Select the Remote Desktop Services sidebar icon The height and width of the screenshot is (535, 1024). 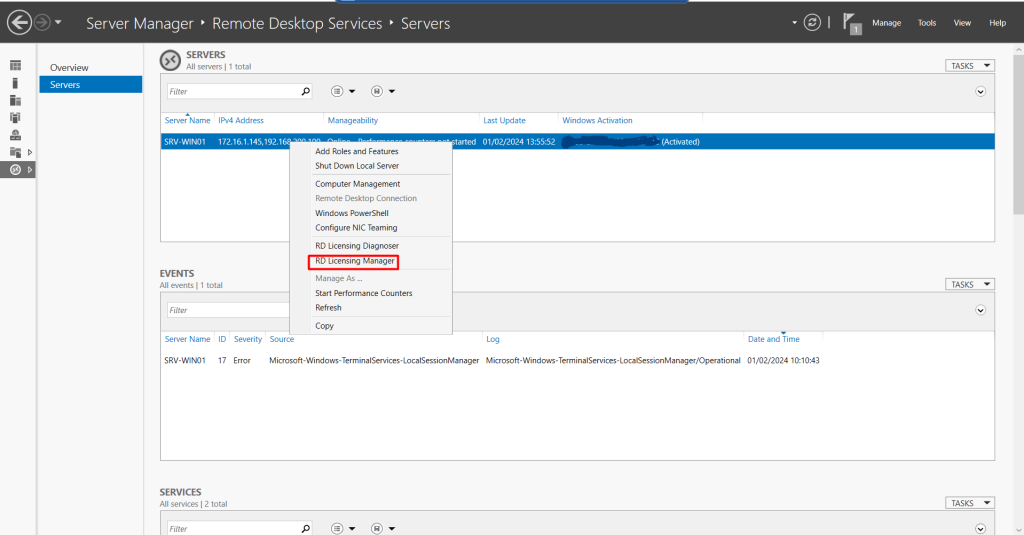click(15, 169)
